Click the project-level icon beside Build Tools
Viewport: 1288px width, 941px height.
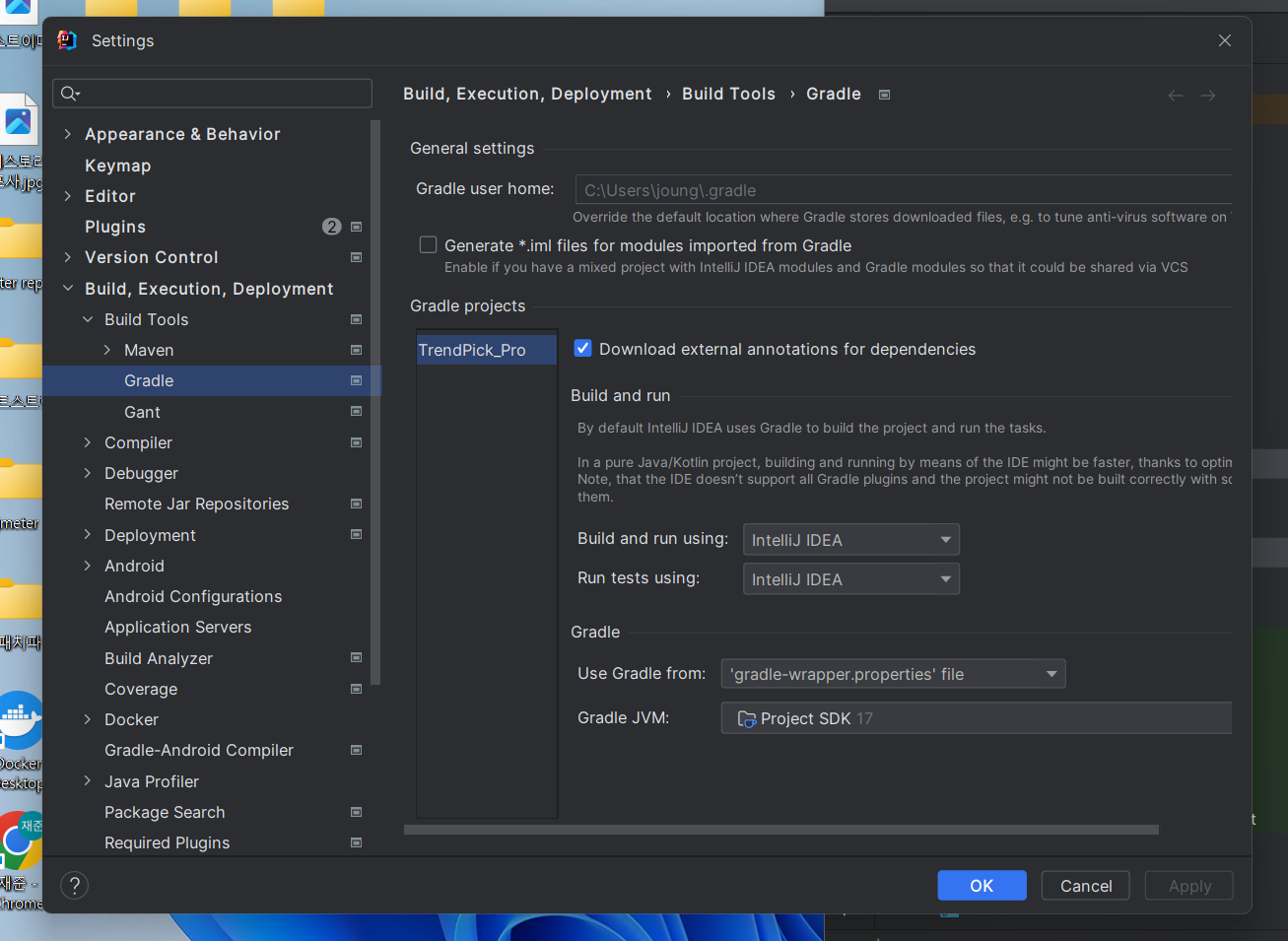[x=357, y=319]
